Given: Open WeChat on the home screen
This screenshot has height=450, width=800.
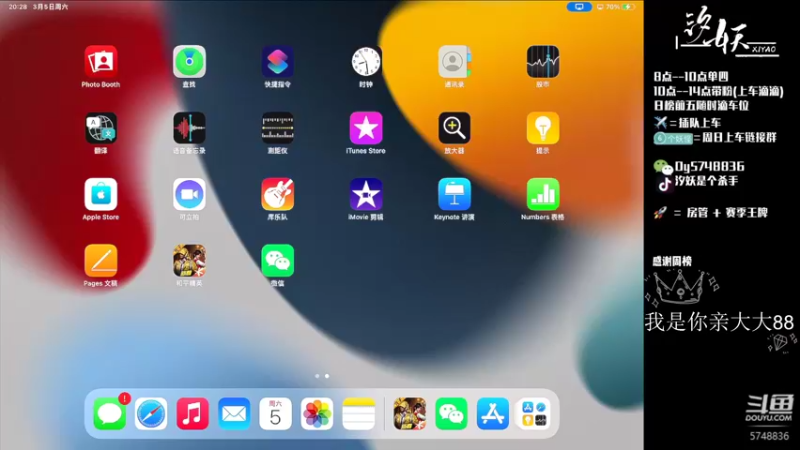Looking at the screenshot, I should click(278, 261).
